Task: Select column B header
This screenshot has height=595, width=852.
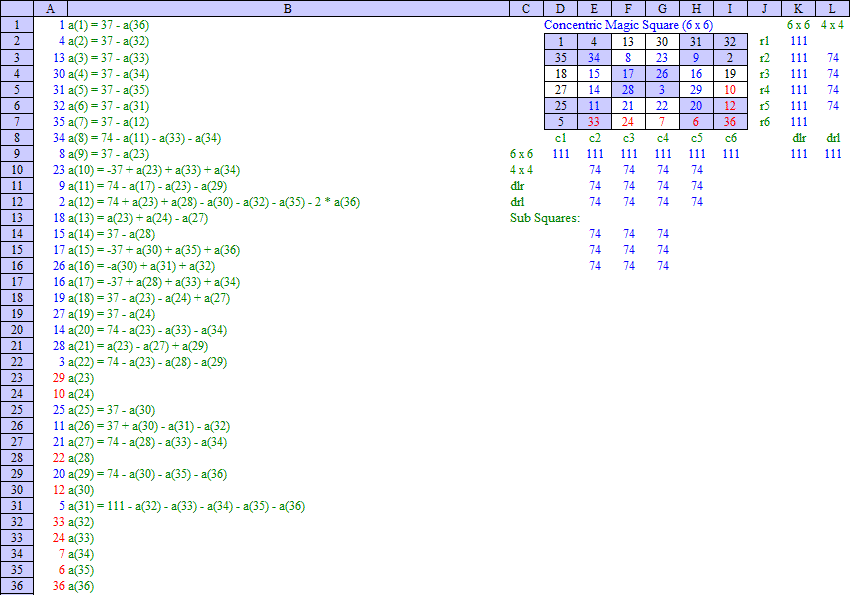Action: coord(288,8)
